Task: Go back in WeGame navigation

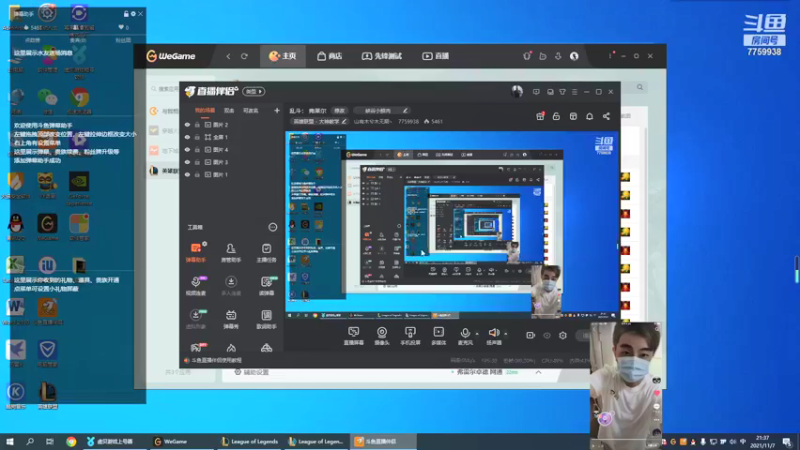Action: (x=228, y=56)
